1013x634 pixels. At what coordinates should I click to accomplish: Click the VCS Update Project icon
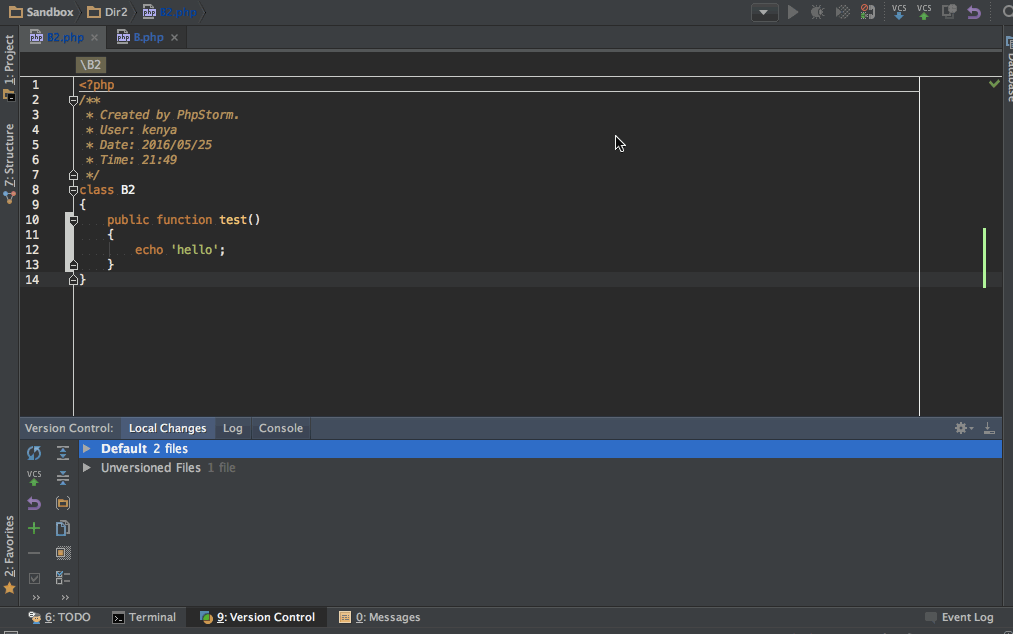click(x=899, y=12)
